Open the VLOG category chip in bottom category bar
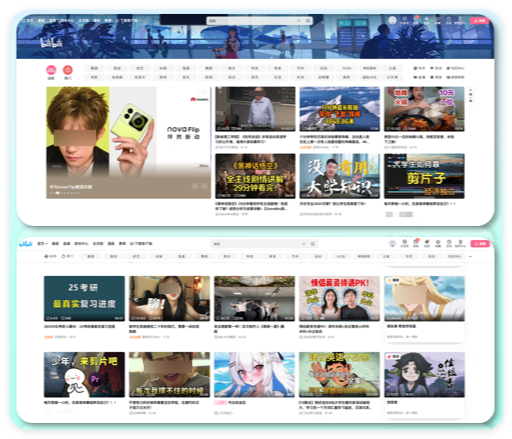This screenshot has height=439, width=512. [x=341, y=256]
